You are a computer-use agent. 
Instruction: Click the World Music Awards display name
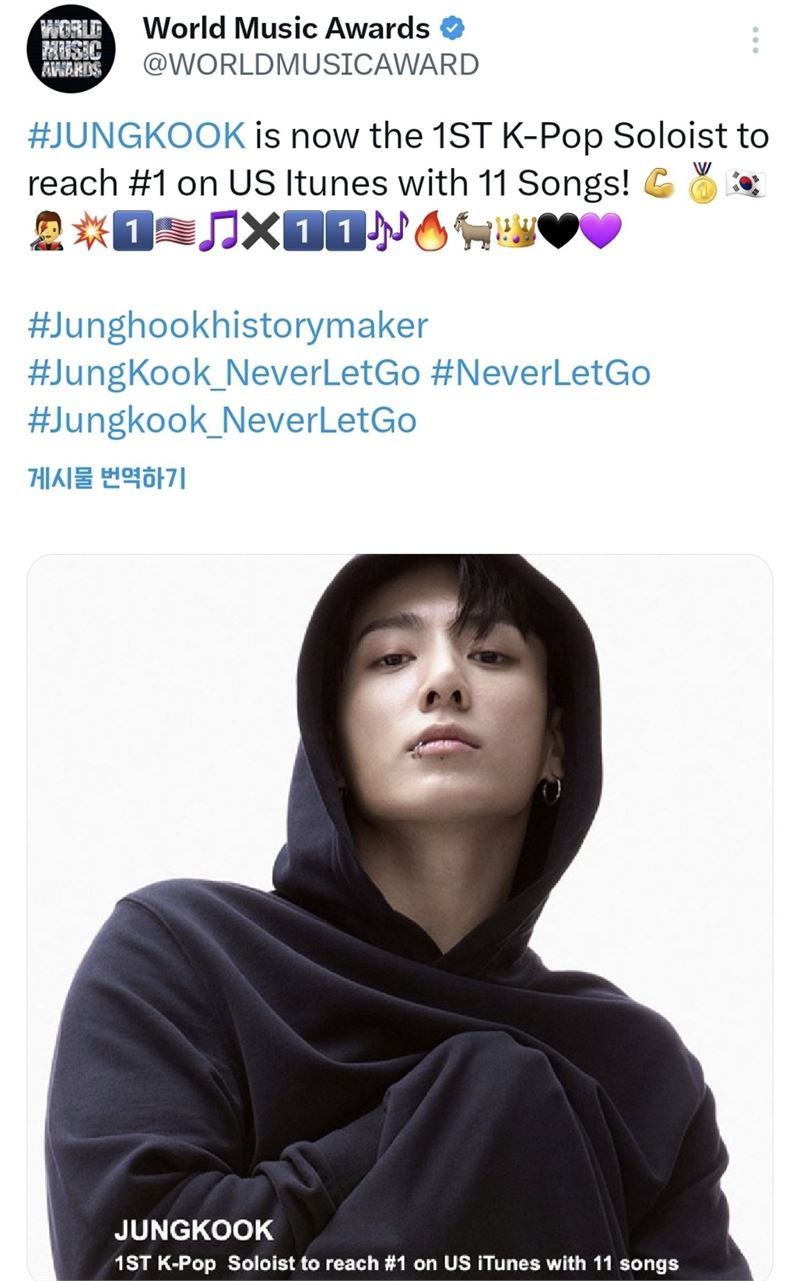(x=287, y=29)
